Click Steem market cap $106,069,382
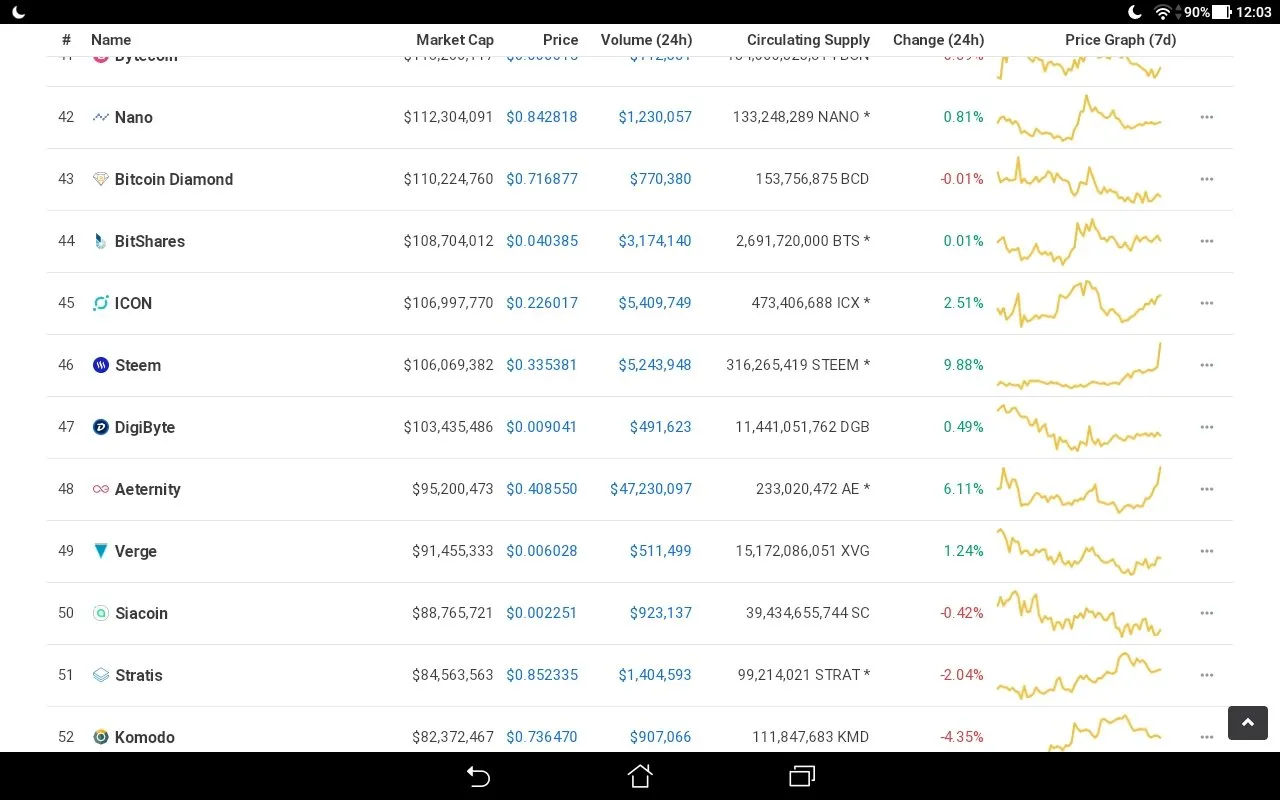Viewport: 1280px width, 800px height. point(449,365)
